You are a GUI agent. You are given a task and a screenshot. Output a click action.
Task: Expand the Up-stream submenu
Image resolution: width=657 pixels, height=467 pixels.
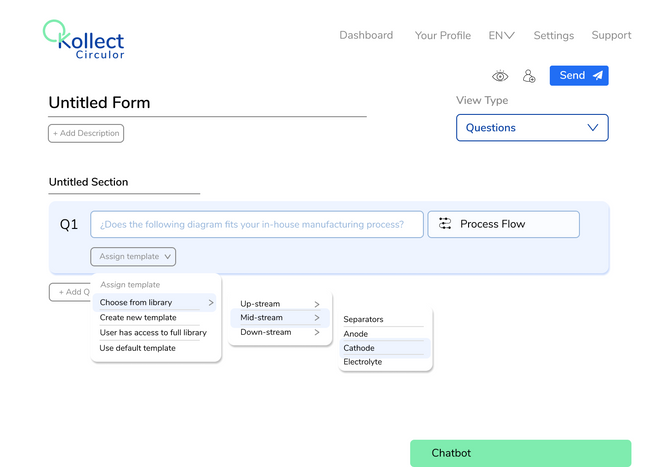pyautogui.click(x=280, y=304)
